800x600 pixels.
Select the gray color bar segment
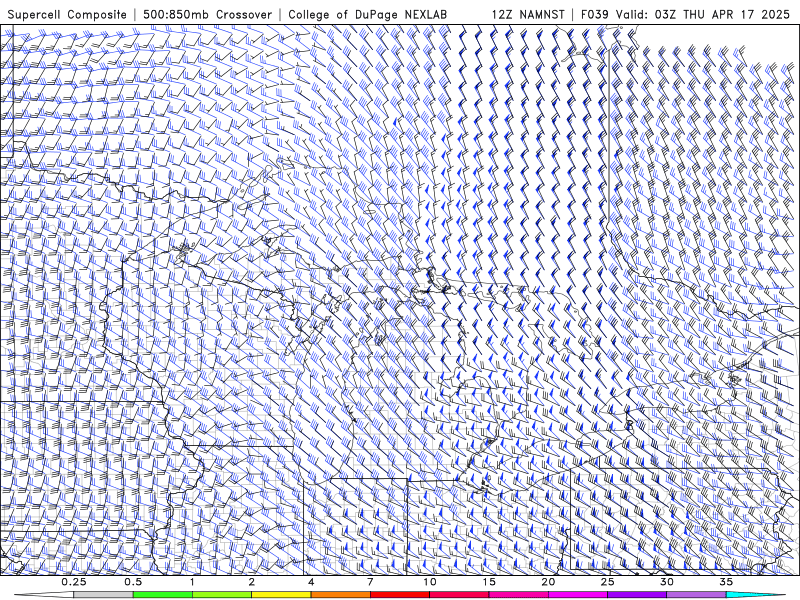point(104,595)
